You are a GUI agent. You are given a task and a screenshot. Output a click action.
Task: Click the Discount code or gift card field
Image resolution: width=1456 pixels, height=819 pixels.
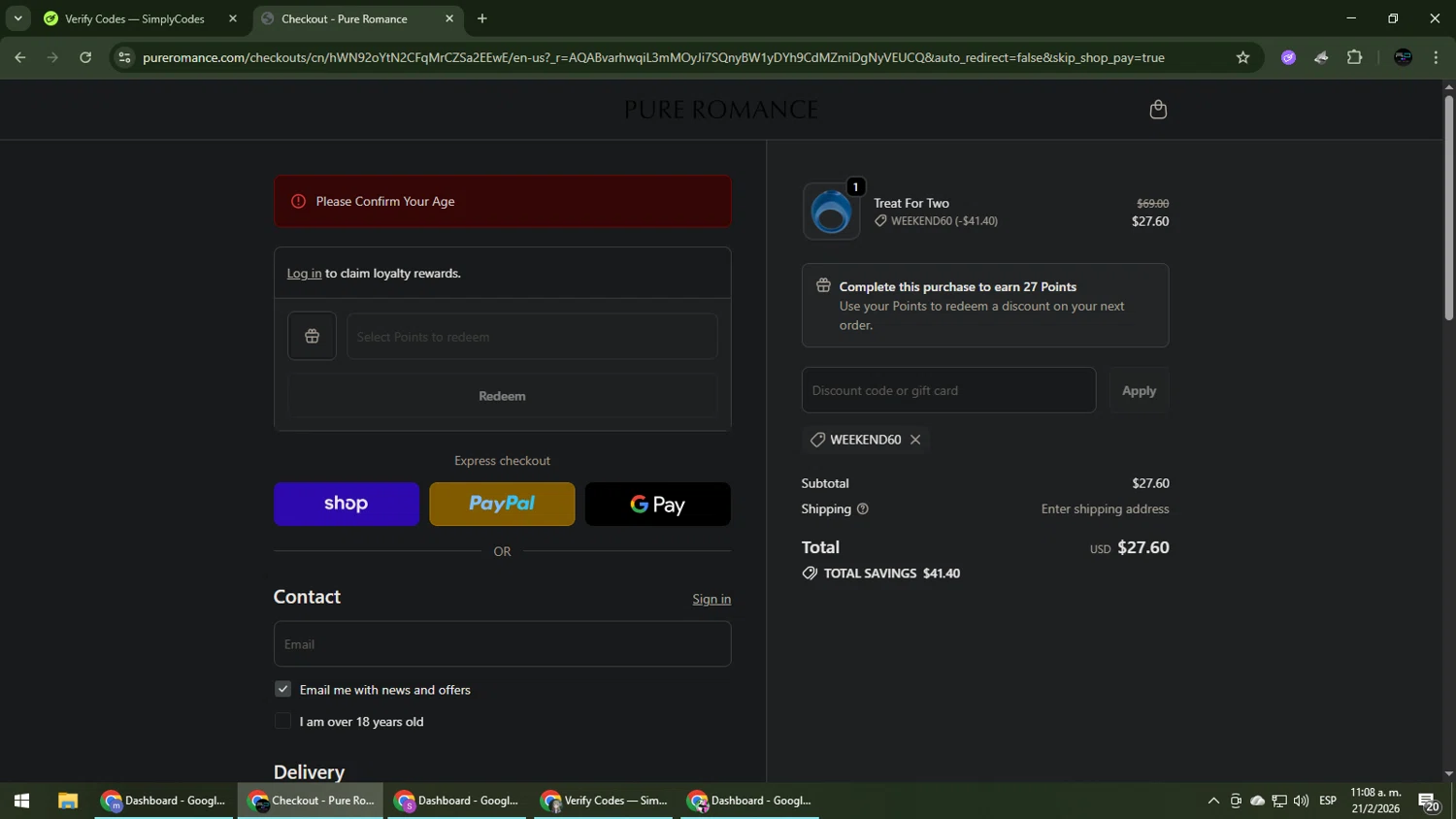coord(948,390)
